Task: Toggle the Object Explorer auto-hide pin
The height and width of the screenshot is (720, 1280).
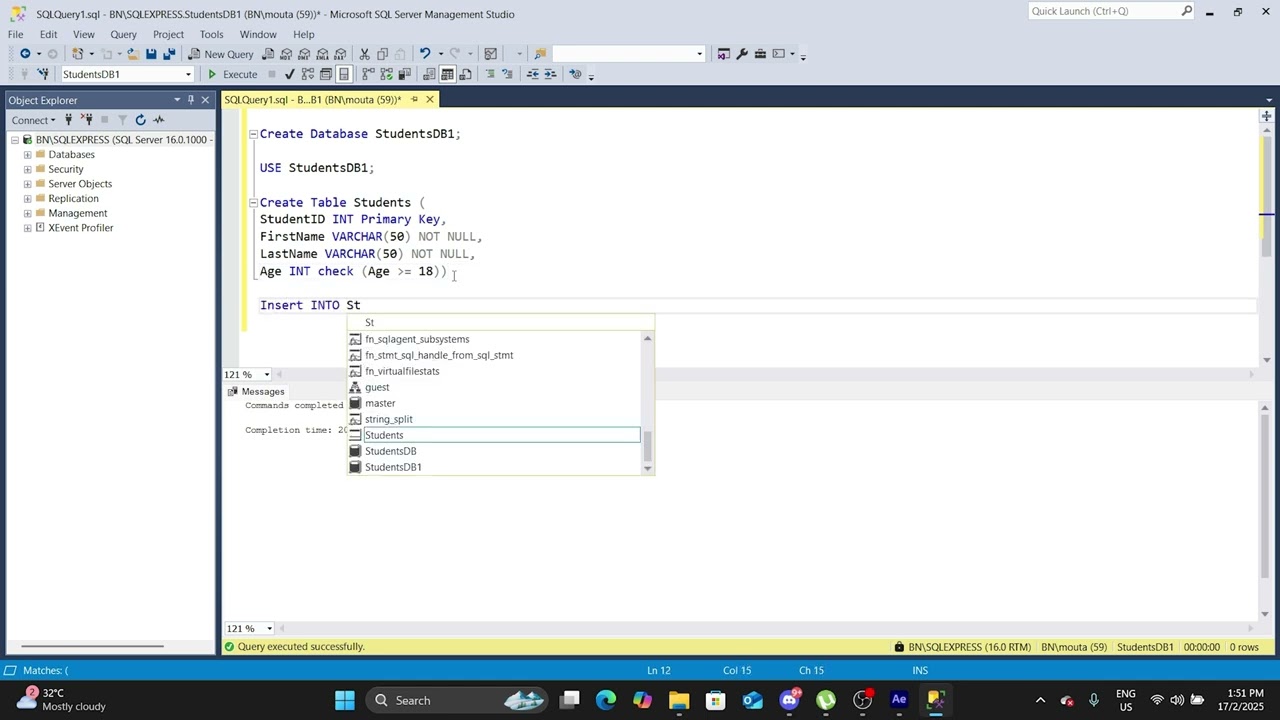Action: point(191,100)
